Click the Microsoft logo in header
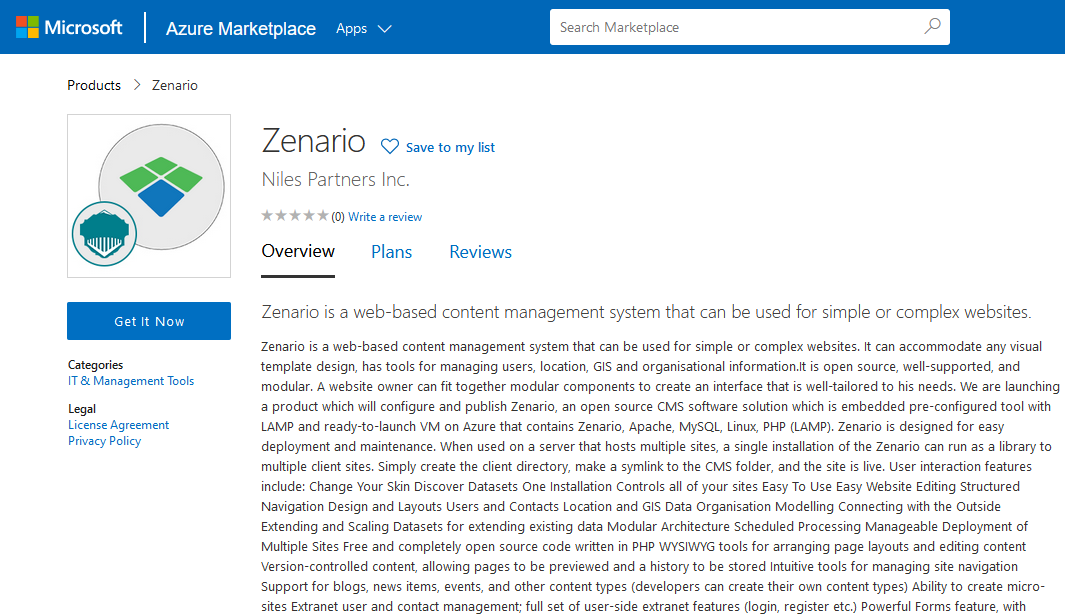This screenshot has height=615, width=1065. click(69, 27)
